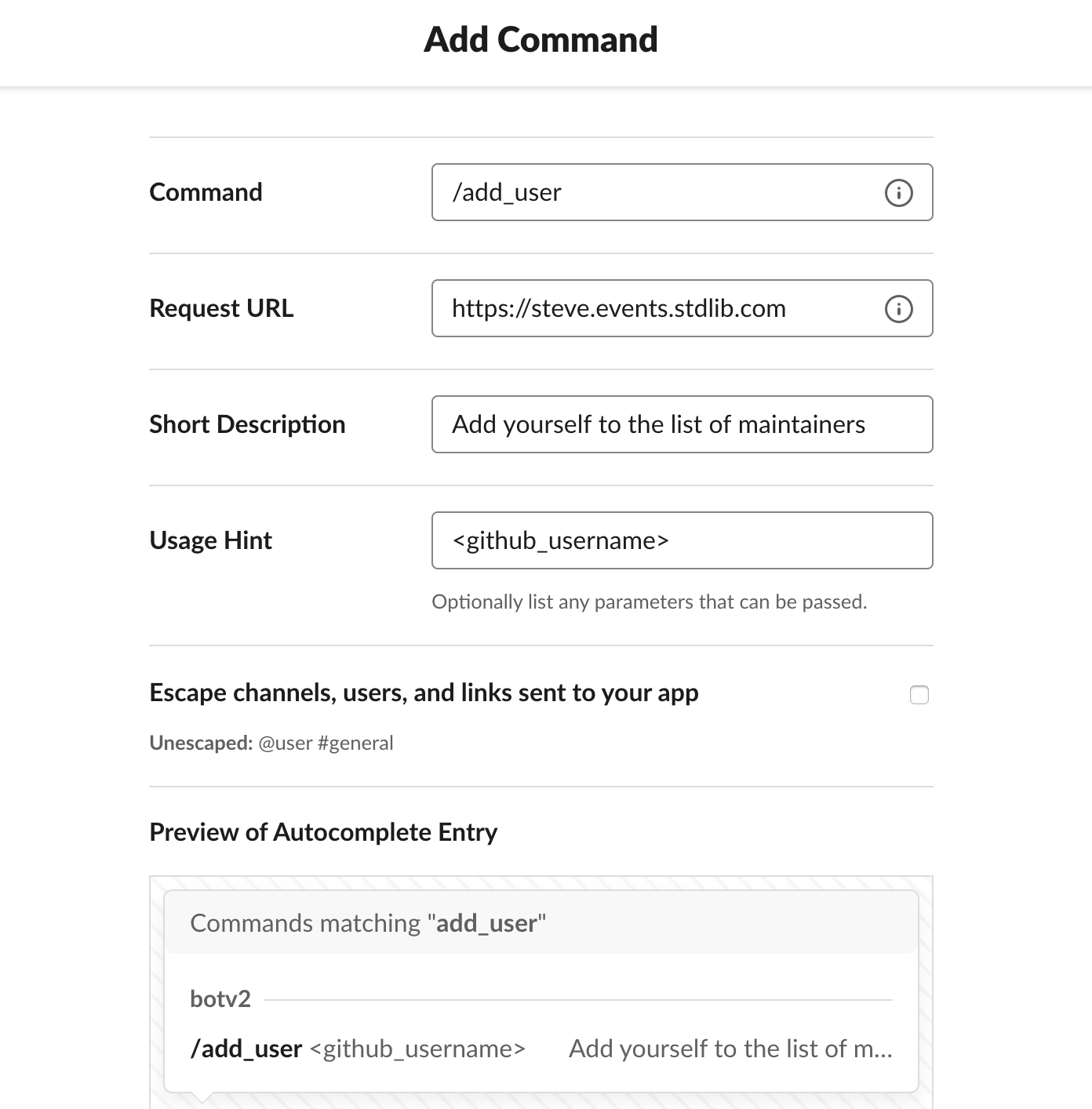Click the "Add Command" page title
Screen dimensions: 1092x1109
pyautogui.click(x=541, y=40)
